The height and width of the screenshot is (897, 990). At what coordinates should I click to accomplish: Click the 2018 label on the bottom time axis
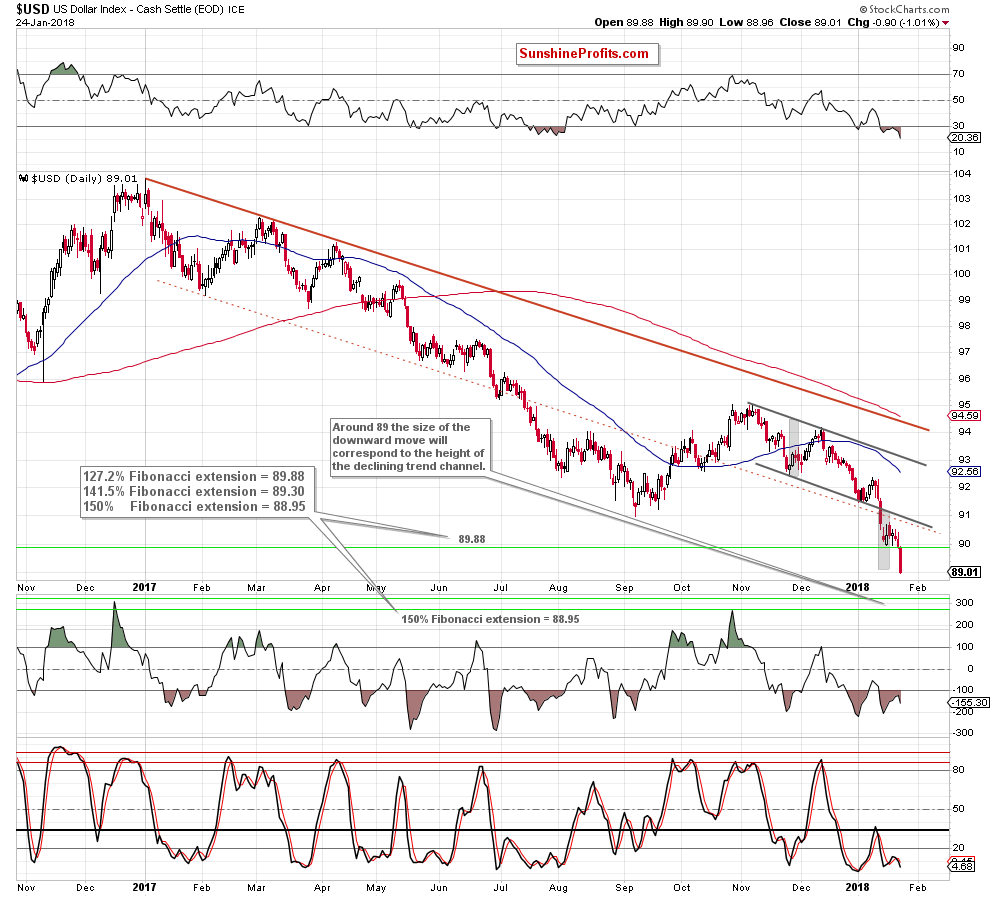[857, 887]
